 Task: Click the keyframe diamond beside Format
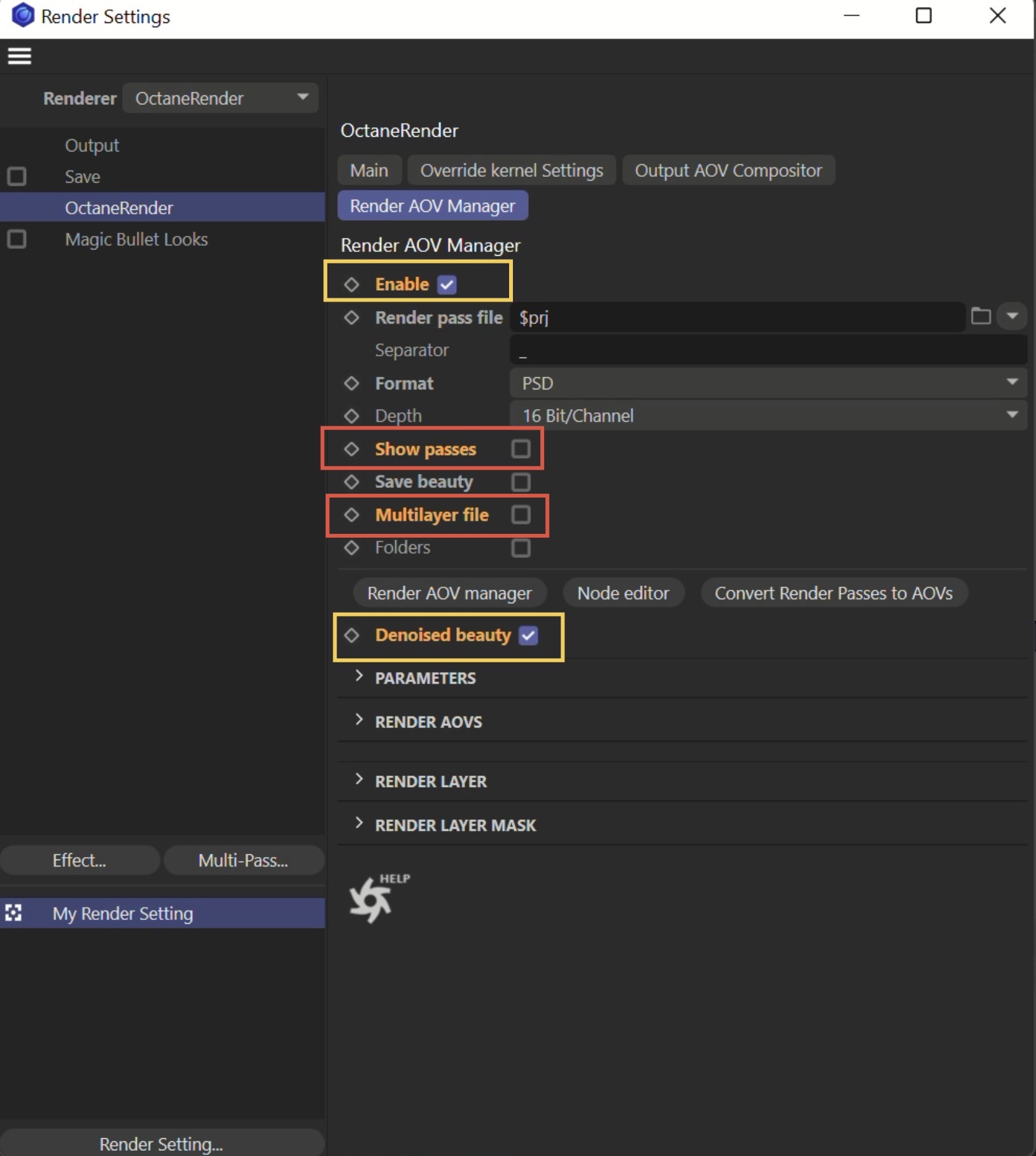coord(351,383)
